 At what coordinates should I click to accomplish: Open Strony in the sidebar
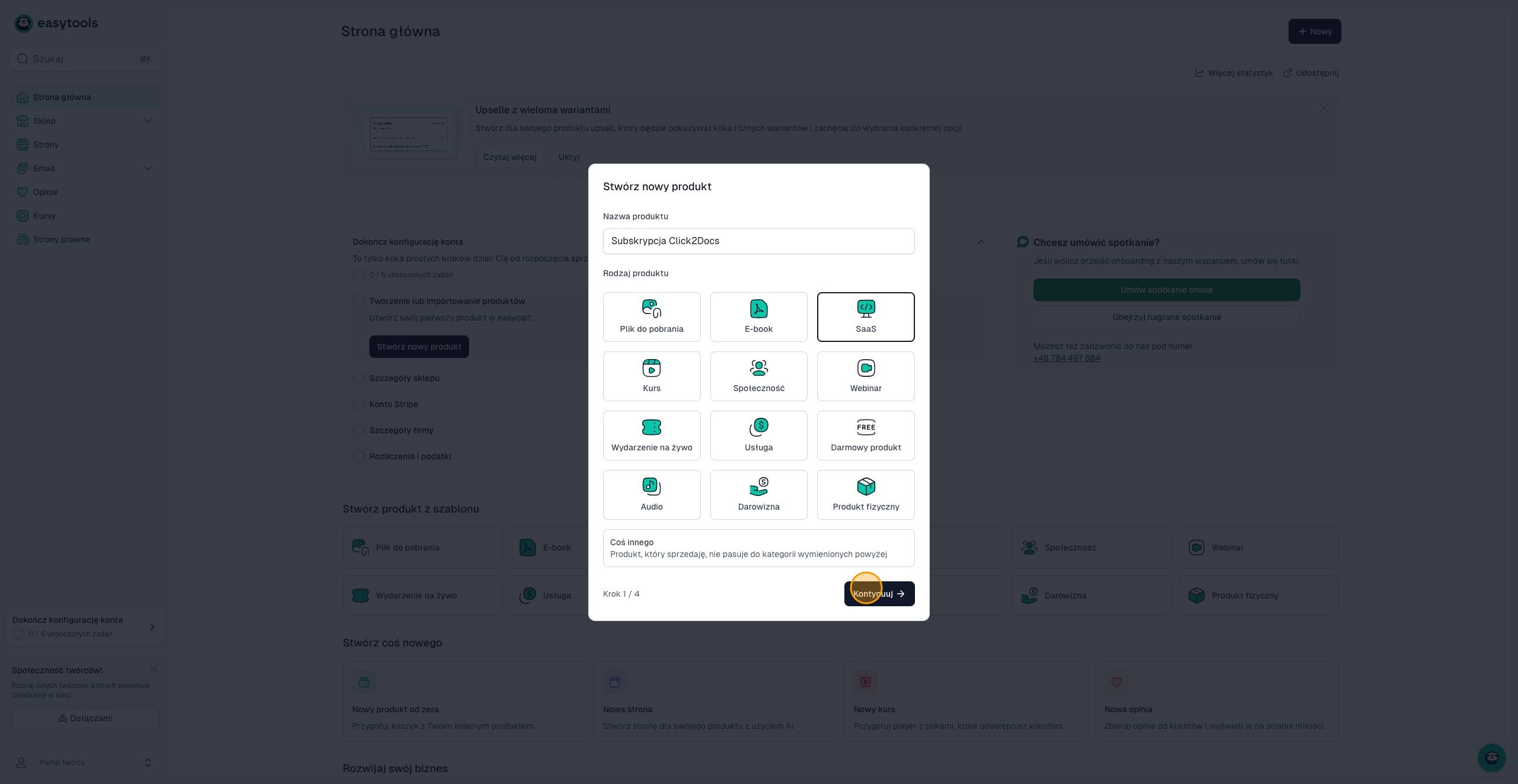click(x=85, y=145)
